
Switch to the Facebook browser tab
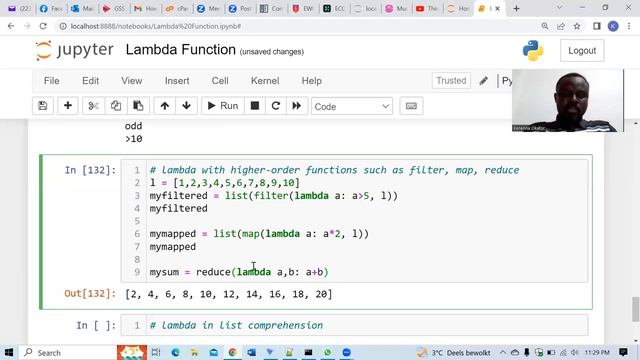[x=51, y=8]
